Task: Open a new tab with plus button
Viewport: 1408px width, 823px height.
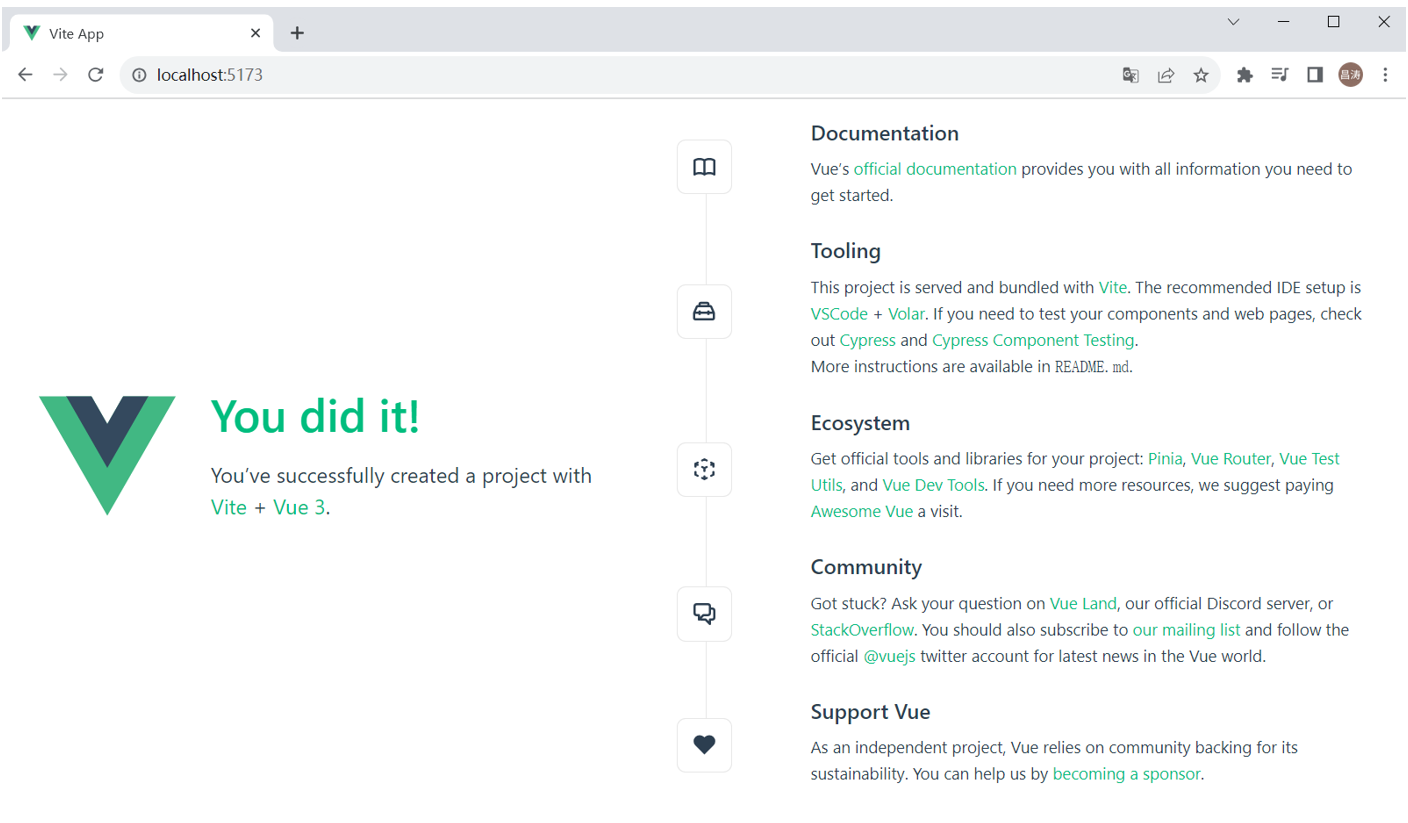Action: [x=297, y=33]
